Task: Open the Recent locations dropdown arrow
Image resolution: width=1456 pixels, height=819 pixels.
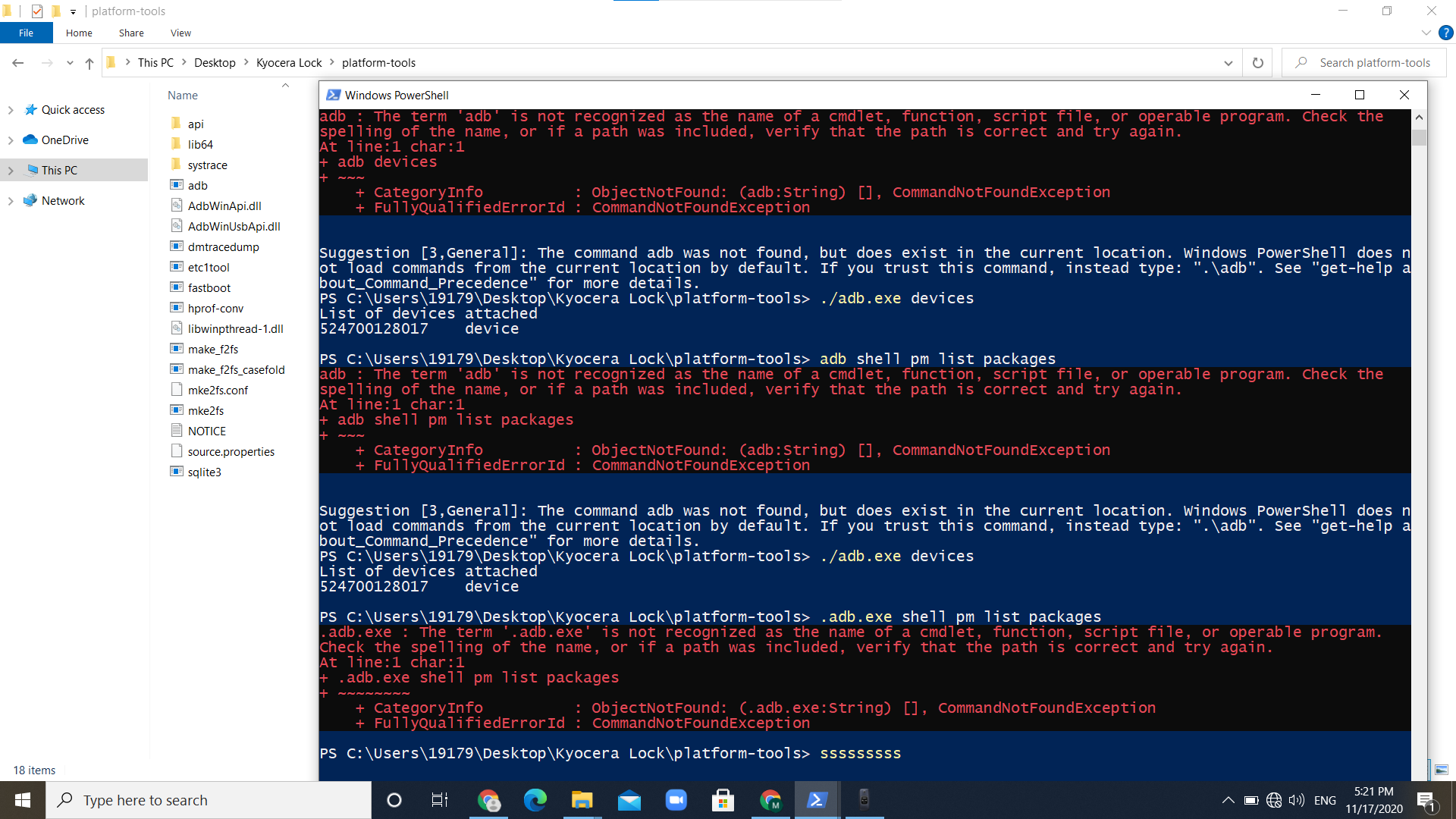Action: click(70, 63)
